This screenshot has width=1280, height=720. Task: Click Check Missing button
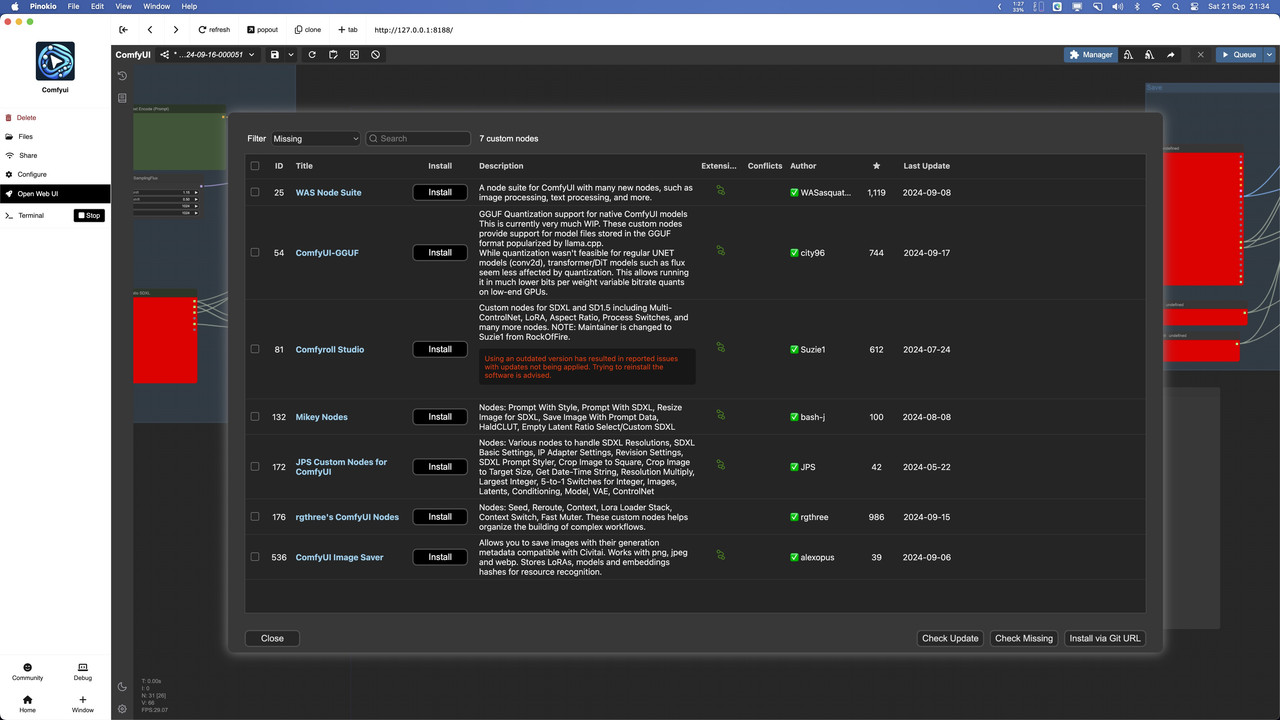click(1023, 638)
